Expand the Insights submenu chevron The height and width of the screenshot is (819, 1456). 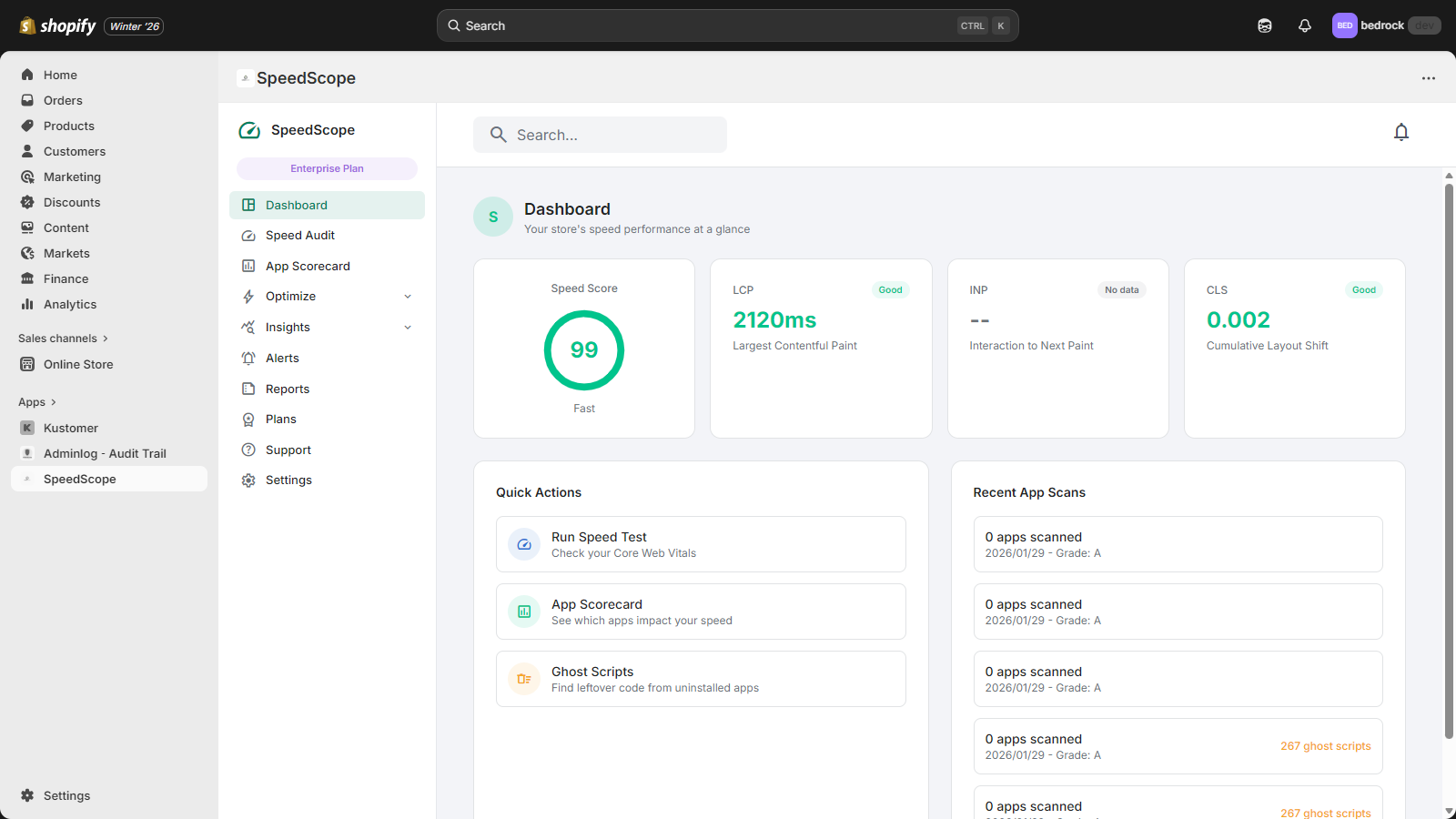tap(408, 328)
